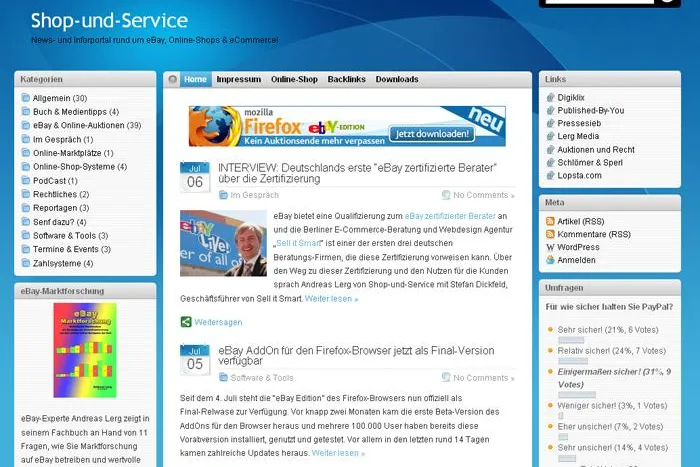Click the Sehr sicher! poll result
The width and height of the screenshot is (700, 467).
coord(608,330)
